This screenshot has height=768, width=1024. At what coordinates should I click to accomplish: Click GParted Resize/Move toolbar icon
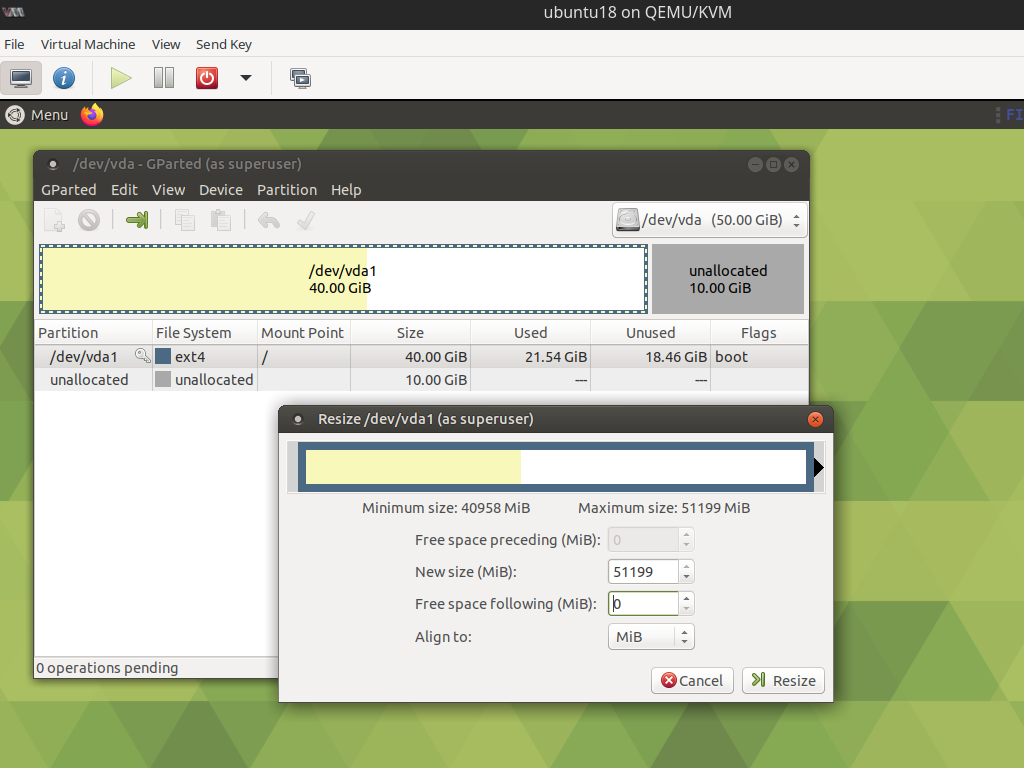137,220
